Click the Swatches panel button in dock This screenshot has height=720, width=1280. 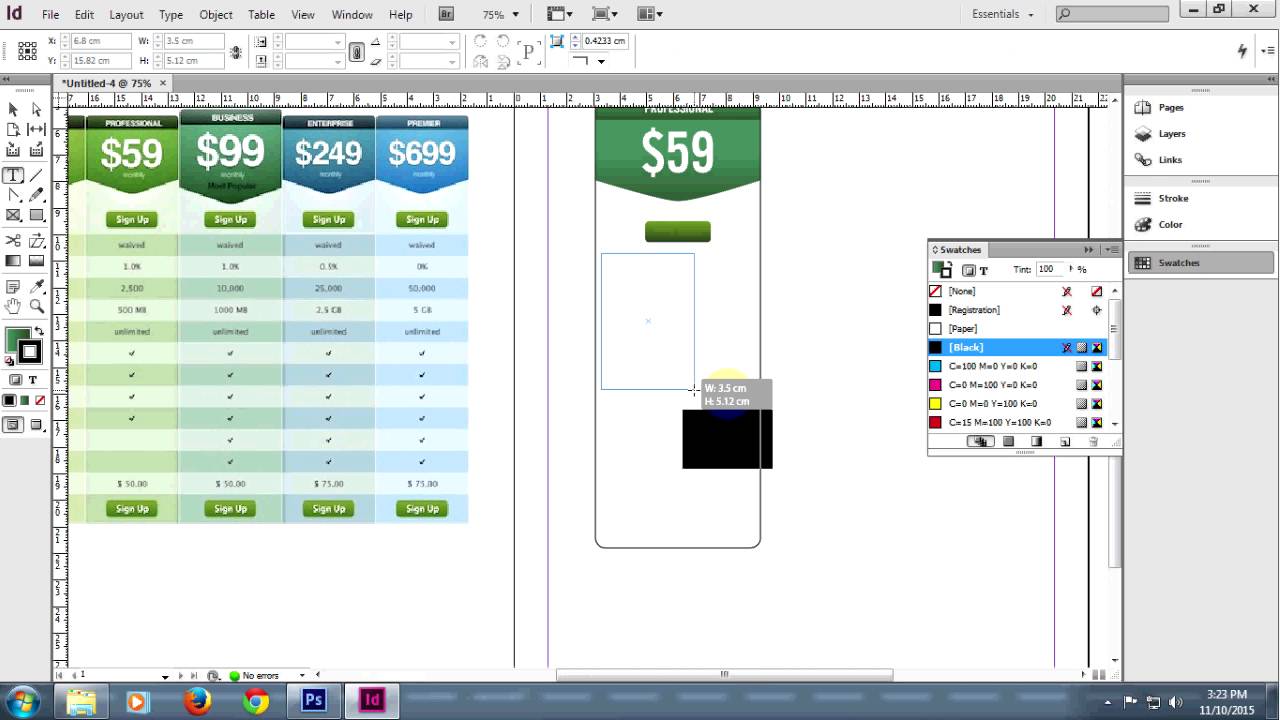click(1201, 262)
